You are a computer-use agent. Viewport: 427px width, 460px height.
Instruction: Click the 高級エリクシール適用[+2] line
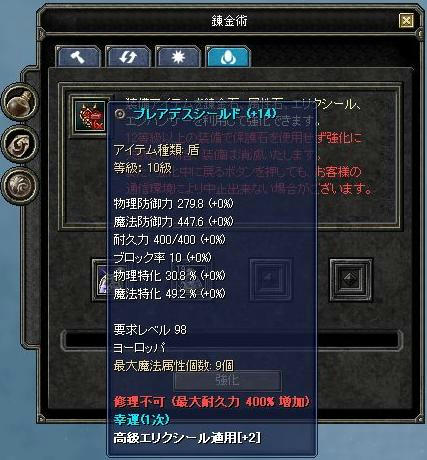pyautogui.click(x=187, y=438)
